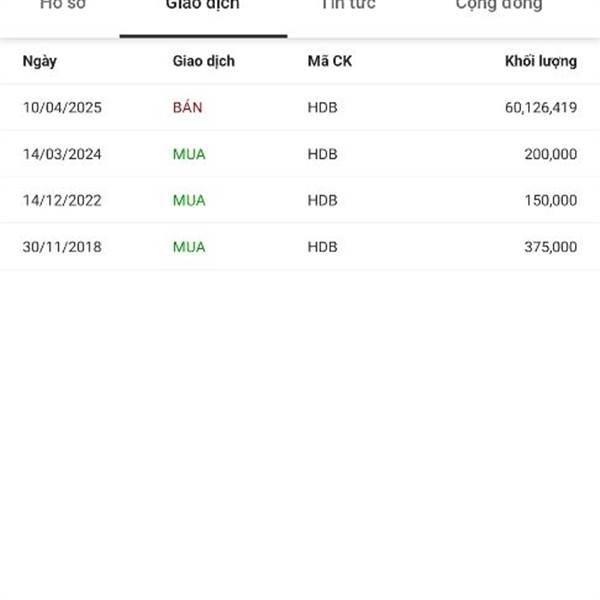Viewport: 600px width, 600px height.
Task: Open the 30/11/2018 transaction row
Action: 300,247
